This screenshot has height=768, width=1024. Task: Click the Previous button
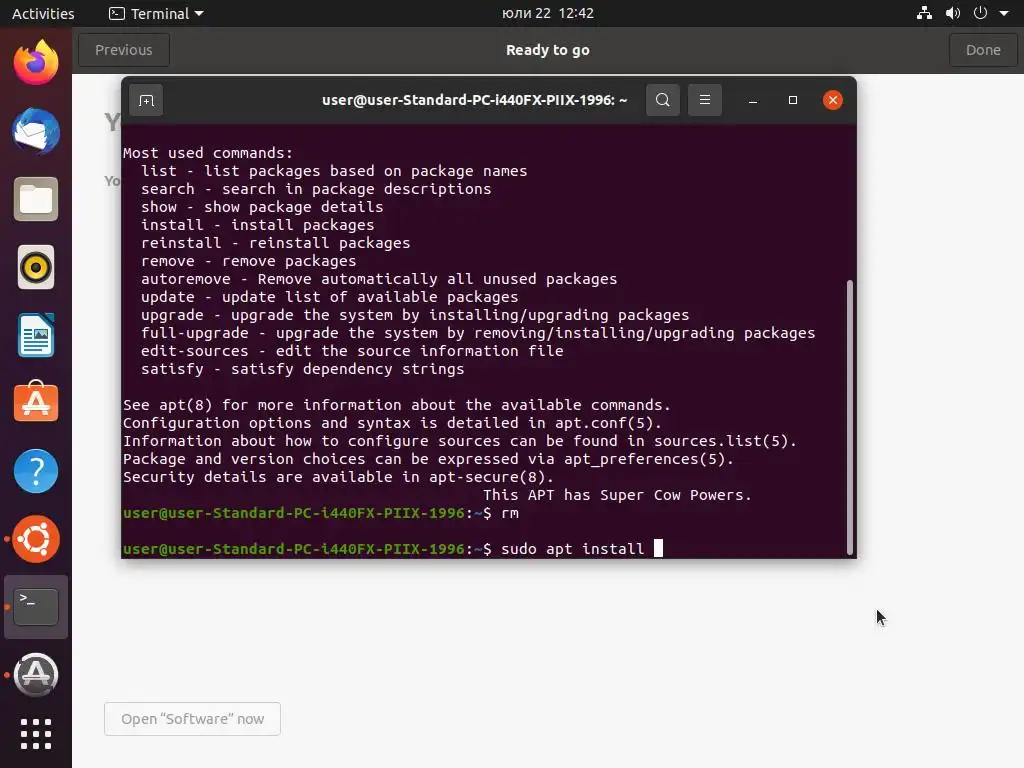123,50
